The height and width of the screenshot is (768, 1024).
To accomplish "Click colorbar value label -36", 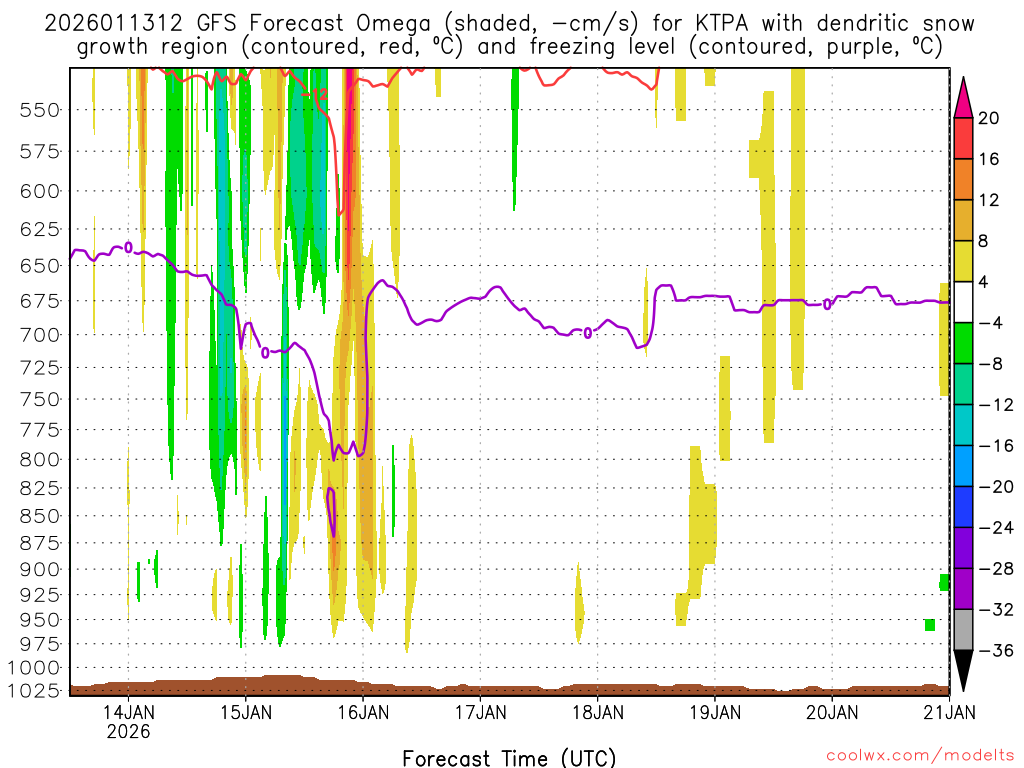I will [x=997, y=650].
